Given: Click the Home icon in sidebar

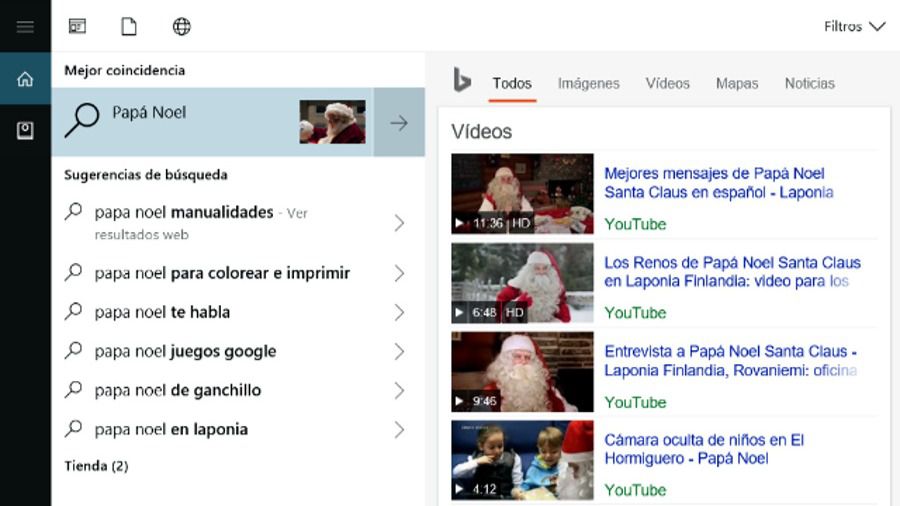Looking at the screenshot, I should pos(25,79).
